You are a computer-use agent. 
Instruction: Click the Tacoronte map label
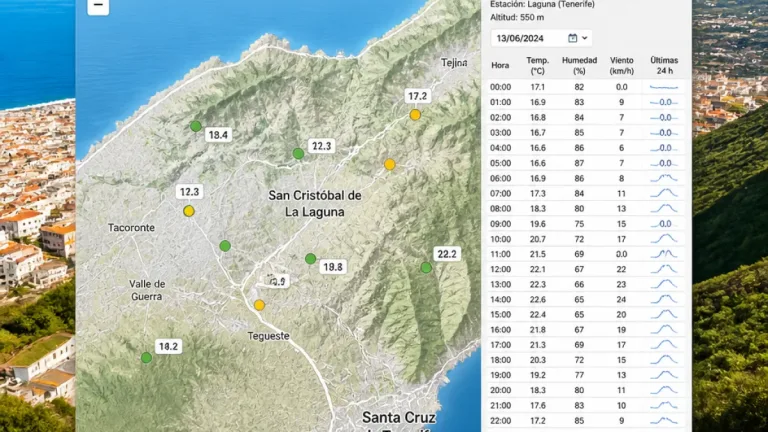pos(131,228)
